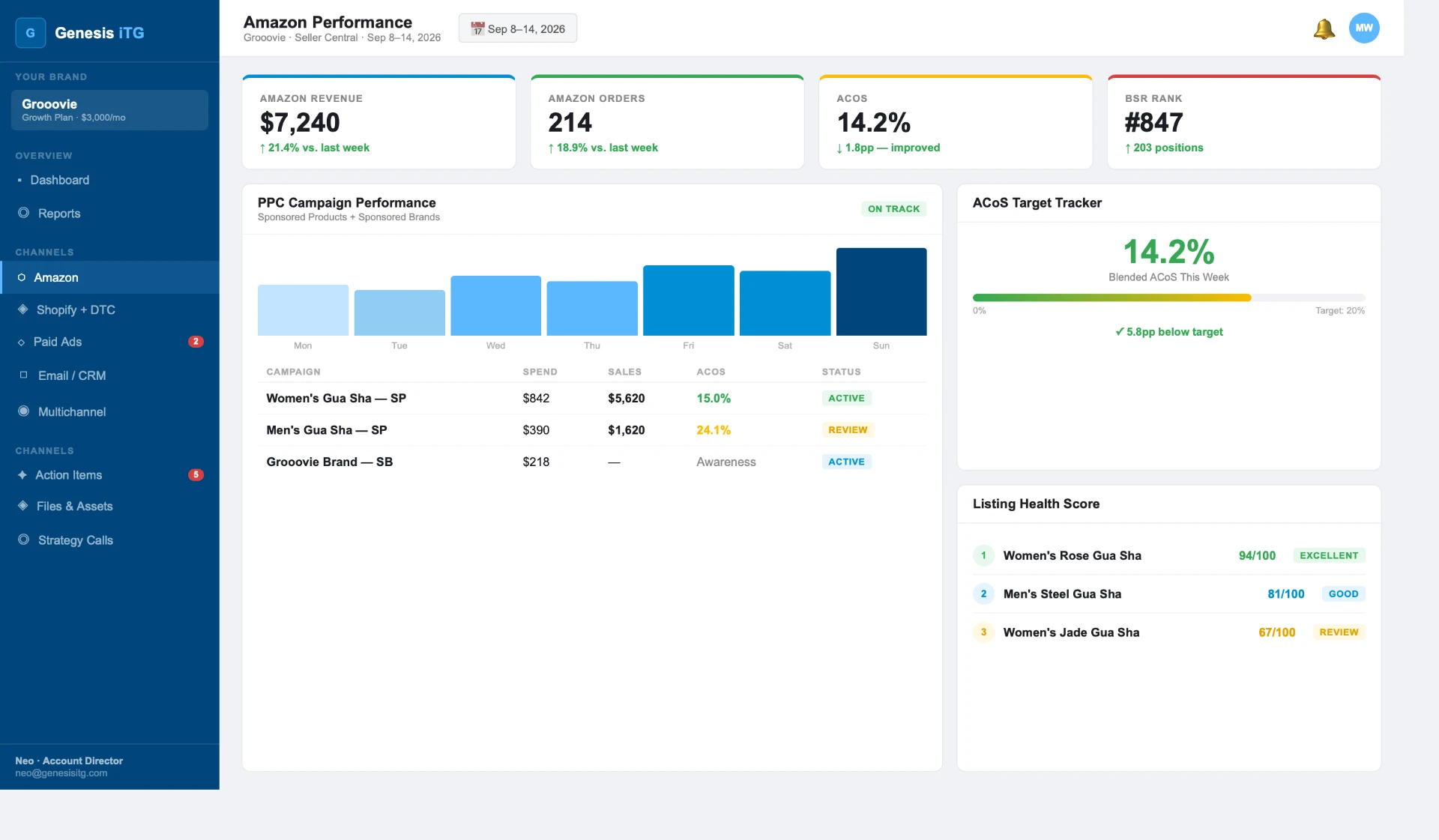Select the Amazon channel in sidebar
The image size is (1439, 840).
pyautogui.click(x=109, y=277)
